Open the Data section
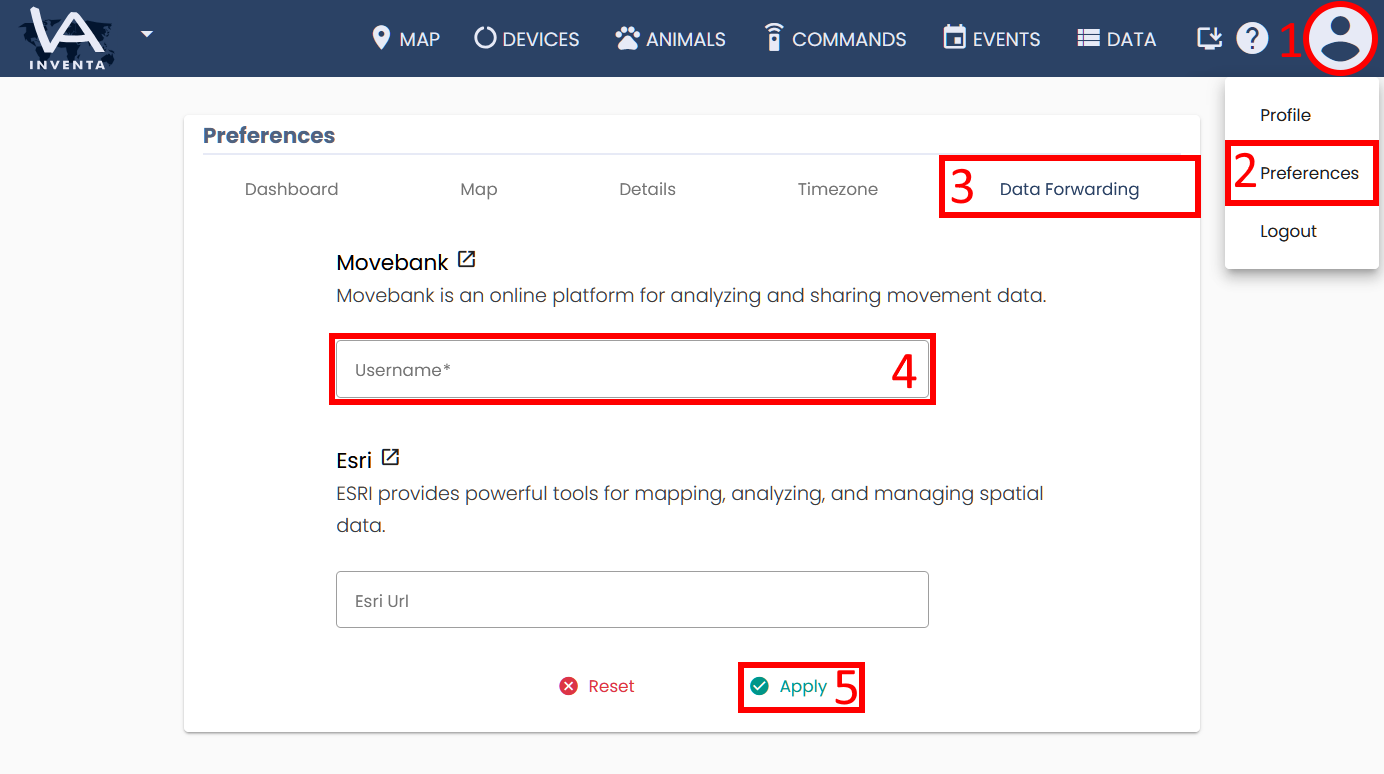Screen dimensions: 1384x774 1116,39
